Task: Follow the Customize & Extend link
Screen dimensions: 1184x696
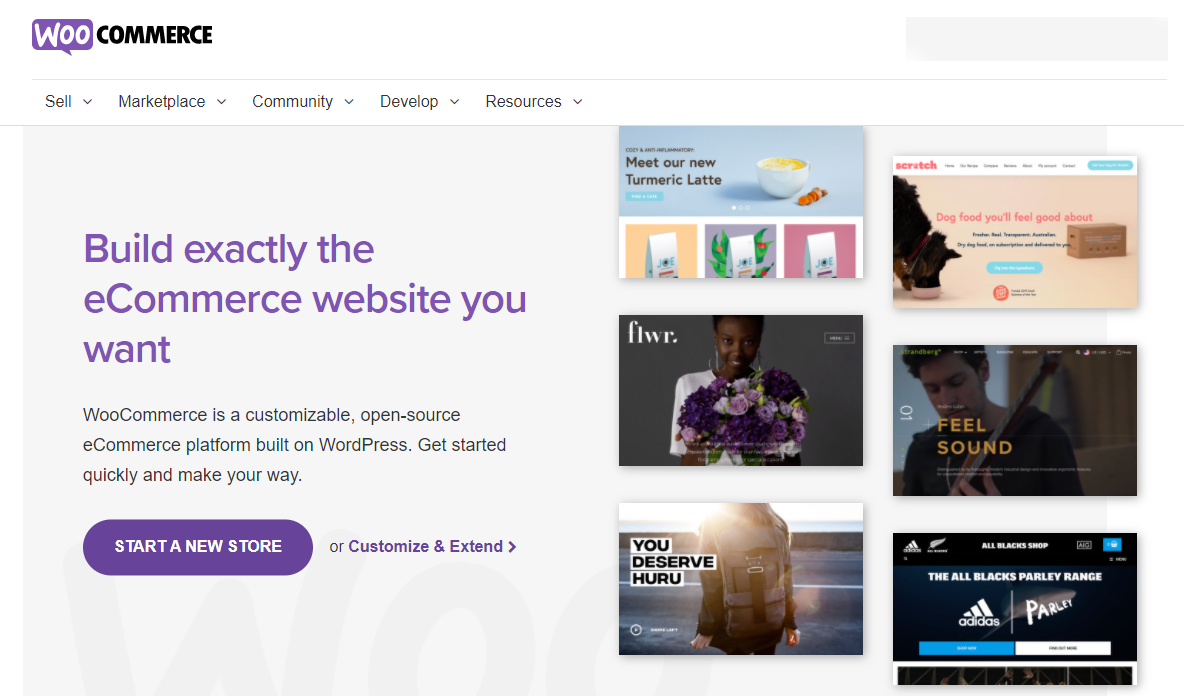Action: coord(432,547)
